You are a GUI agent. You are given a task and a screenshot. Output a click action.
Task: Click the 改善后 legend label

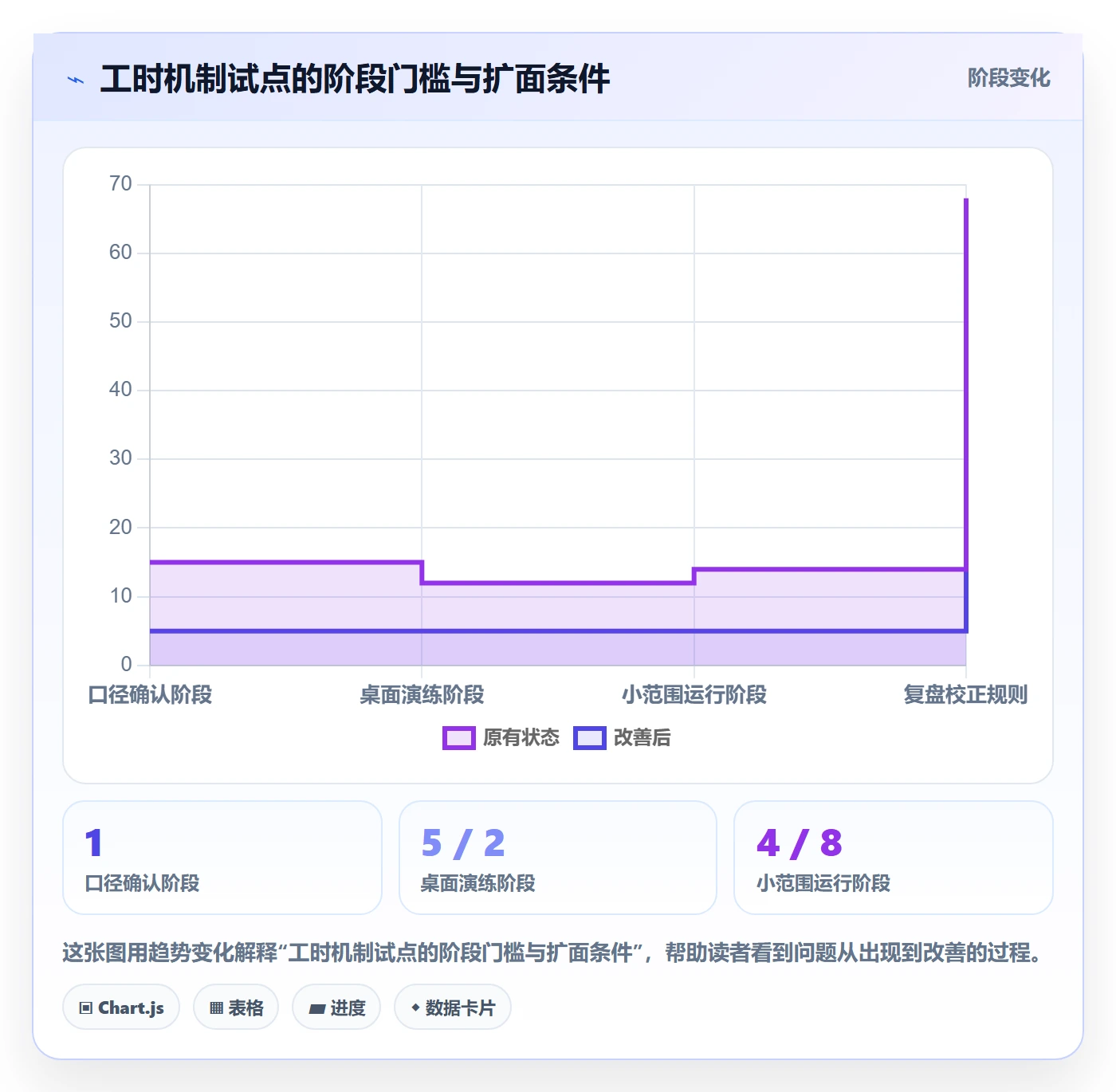[642, 738]
